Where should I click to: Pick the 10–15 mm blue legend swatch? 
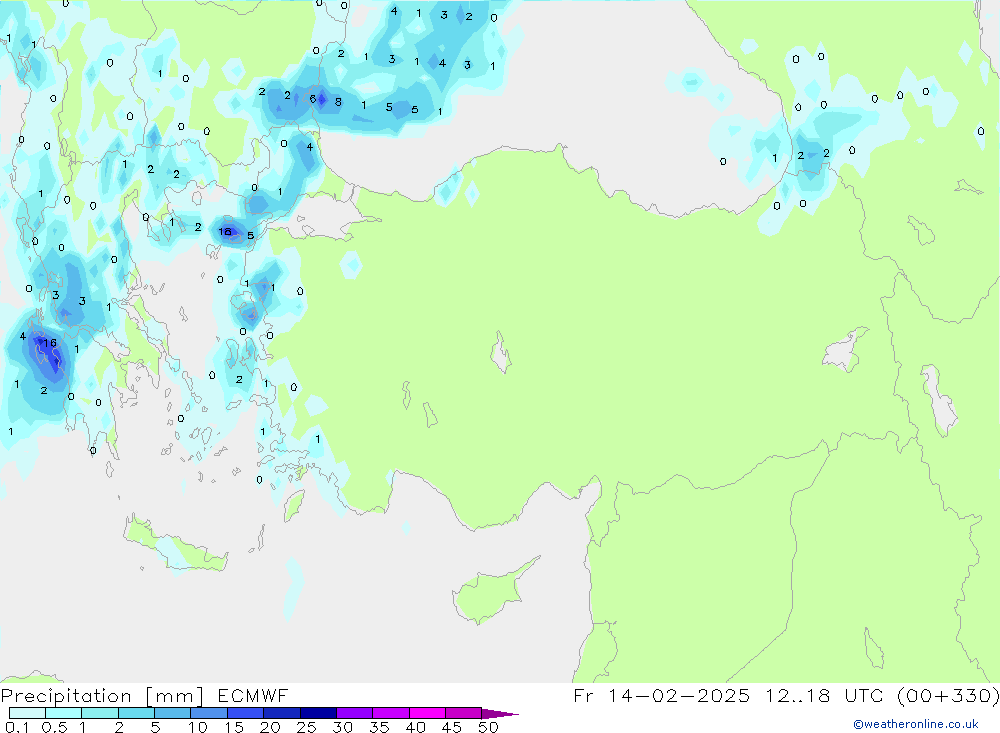tap(209, 713)
